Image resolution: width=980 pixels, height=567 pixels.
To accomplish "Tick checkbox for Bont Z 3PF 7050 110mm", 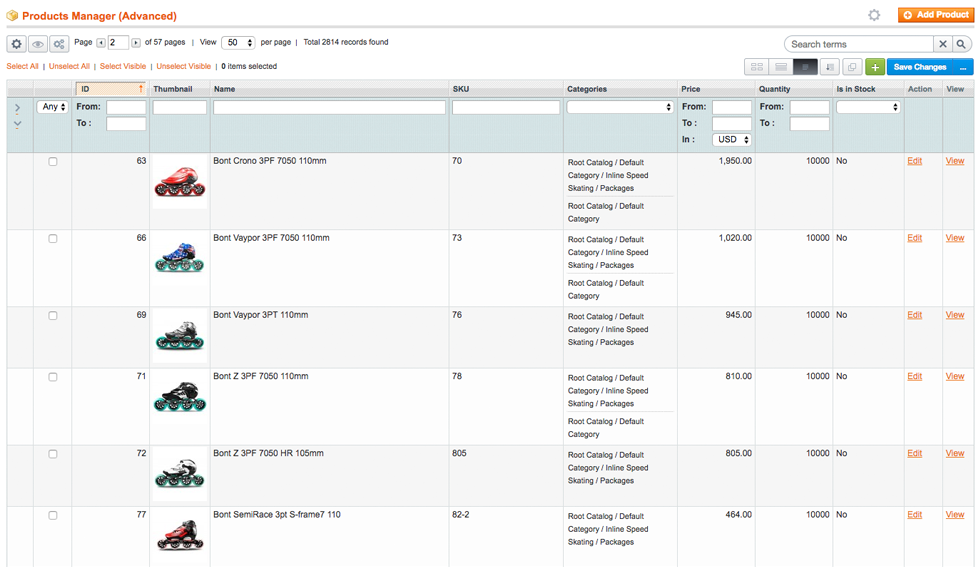I will (53, 376).
